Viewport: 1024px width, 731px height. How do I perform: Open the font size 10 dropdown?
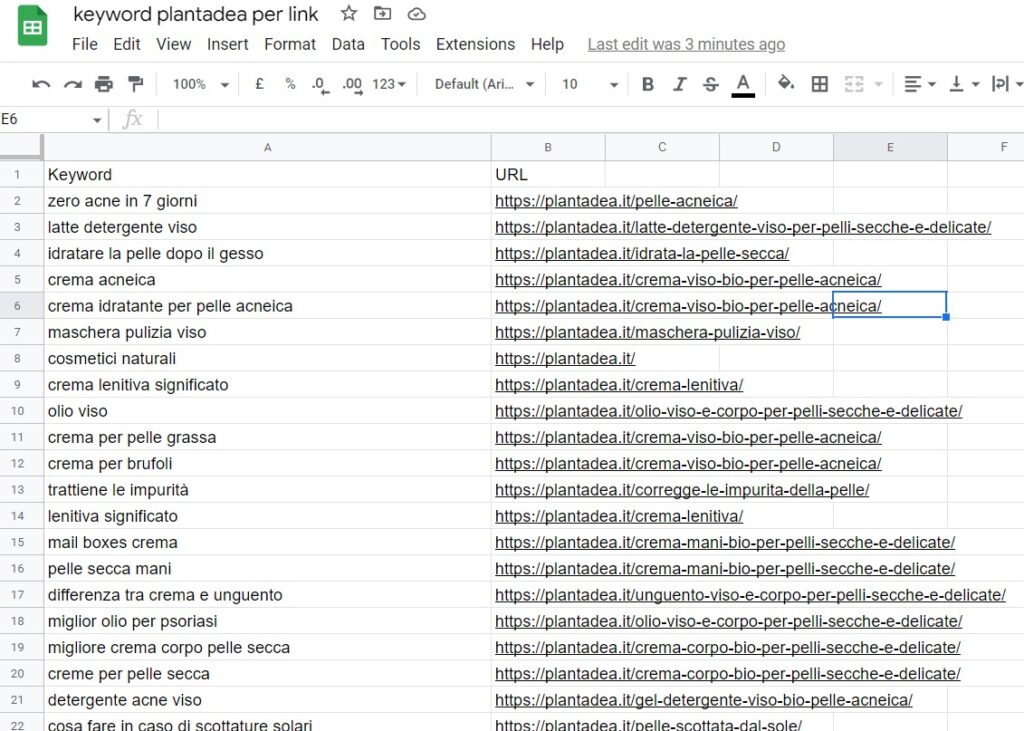tap(590, 84)
